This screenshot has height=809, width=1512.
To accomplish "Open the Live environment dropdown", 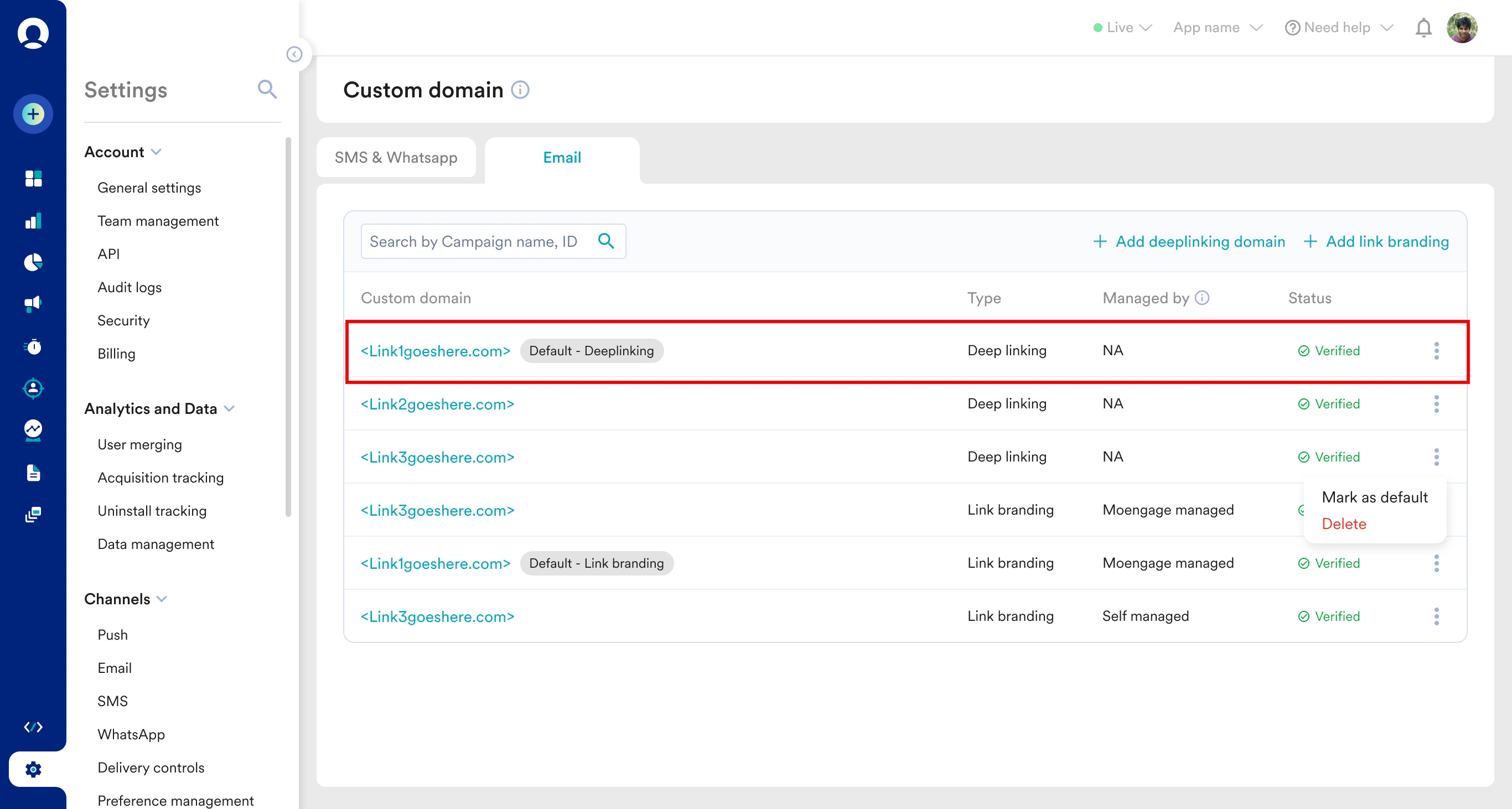I will tap(1123, 28).
